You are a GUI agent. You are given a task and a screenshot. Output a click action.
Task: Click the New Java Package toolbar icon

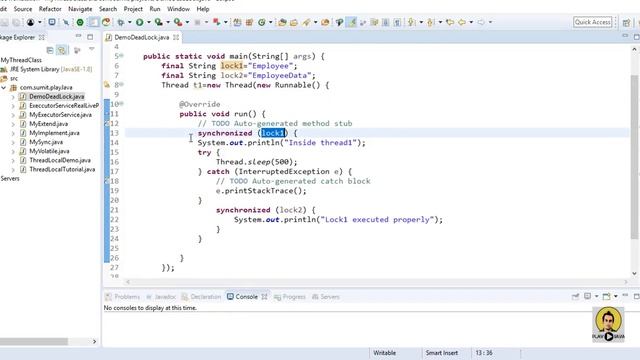[249, 22]
